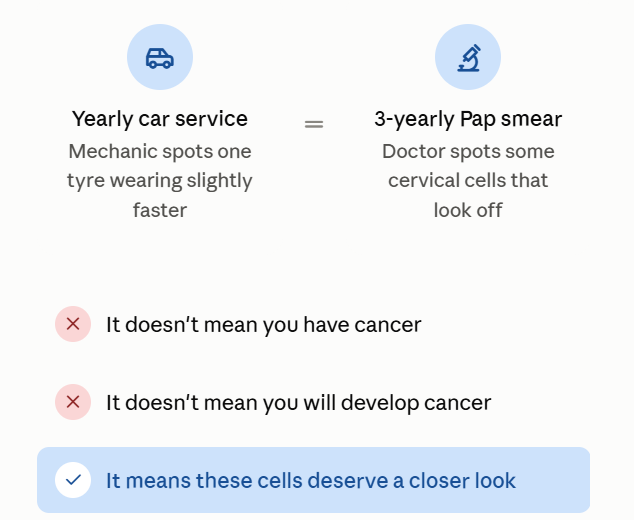Image resolution: width=634 pixels, height=520 pixels.
Task: Click the blue checkmark circle icon
Action: pos(73,480)
